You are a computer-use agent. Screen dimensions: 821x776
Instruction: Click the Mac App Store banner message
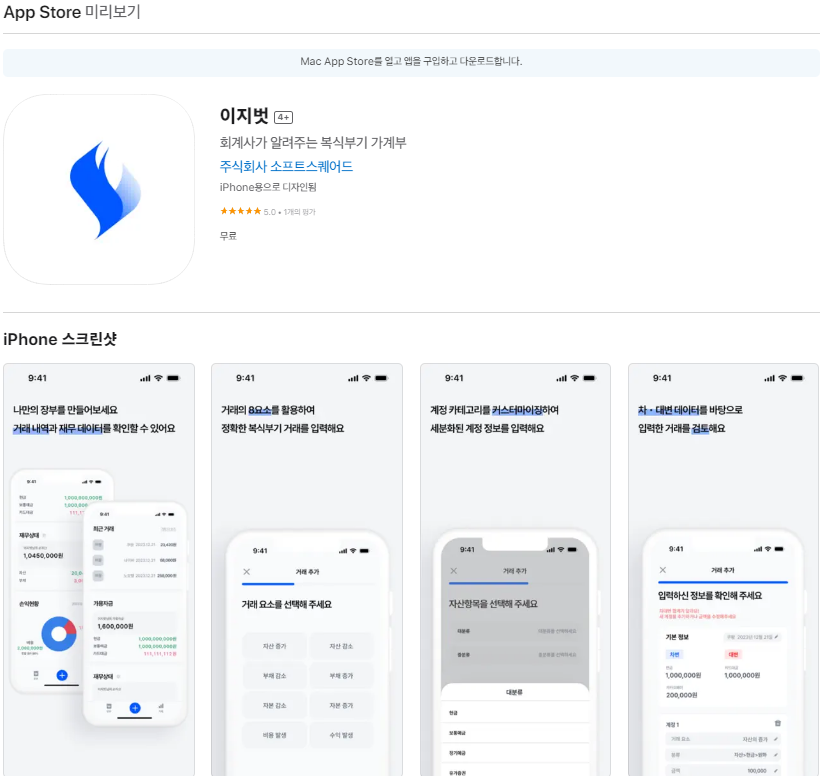[x=411, y=61]
